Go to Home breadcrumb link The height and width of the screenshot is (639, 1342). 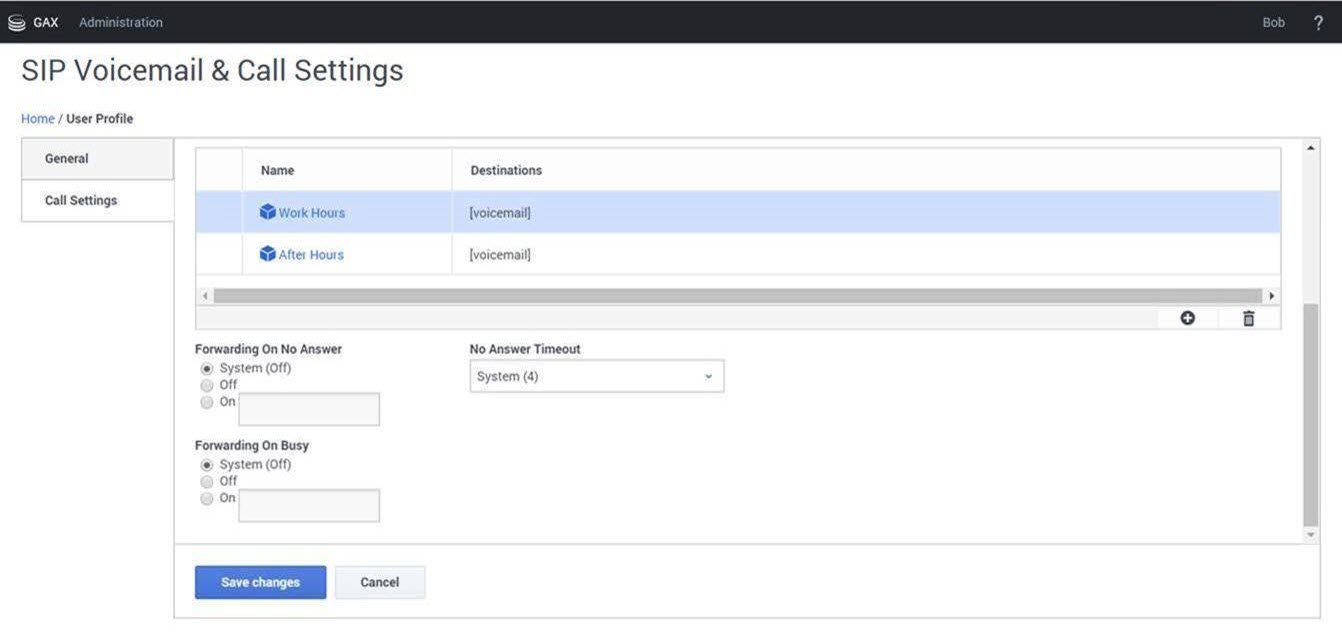pos(37,119)
